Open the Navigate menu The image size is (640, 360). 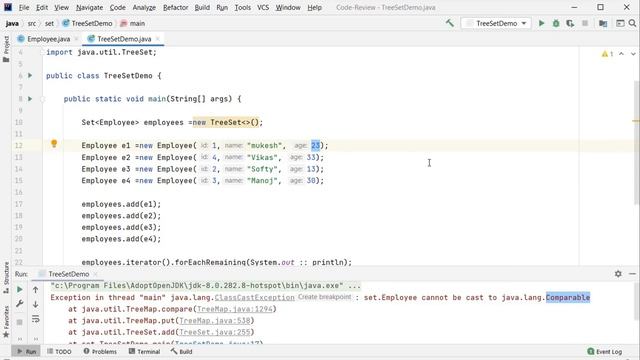(x=89, y=7)
